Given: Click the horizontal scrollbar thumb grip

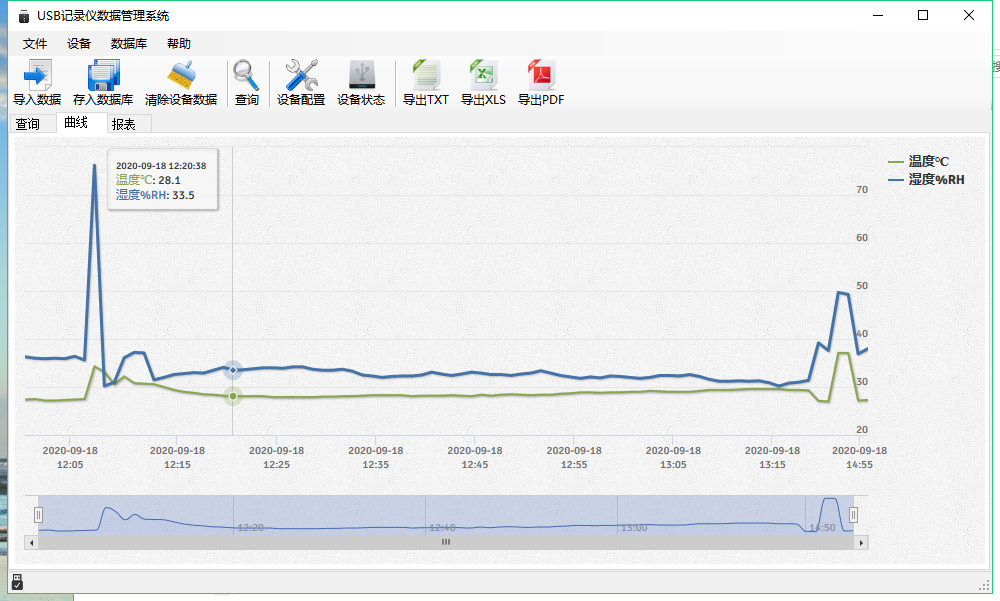Looking at the screenshot, I should click(x=446, y=542).
